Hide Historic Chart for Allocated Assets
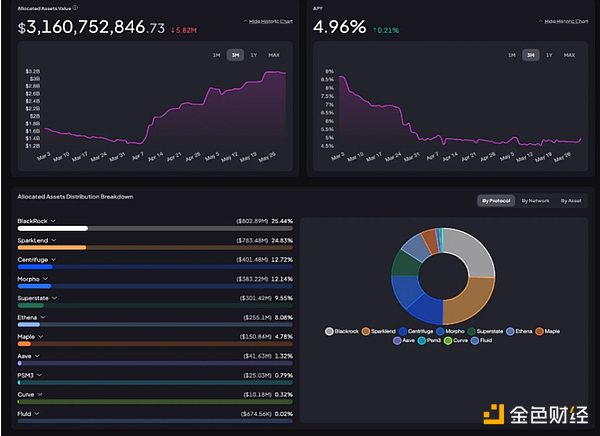Viewport: 600px width, 436px height. (268, 20)
